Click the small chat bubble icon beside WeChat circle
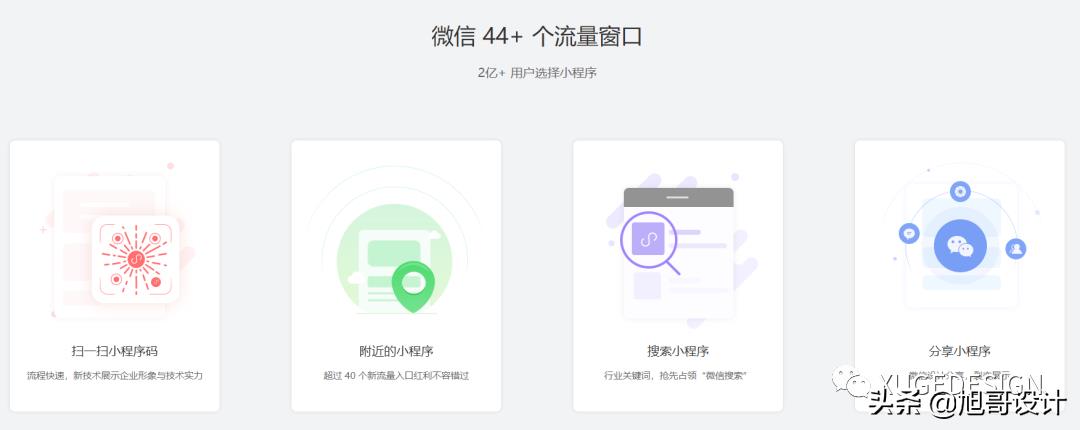 [909, 233]
